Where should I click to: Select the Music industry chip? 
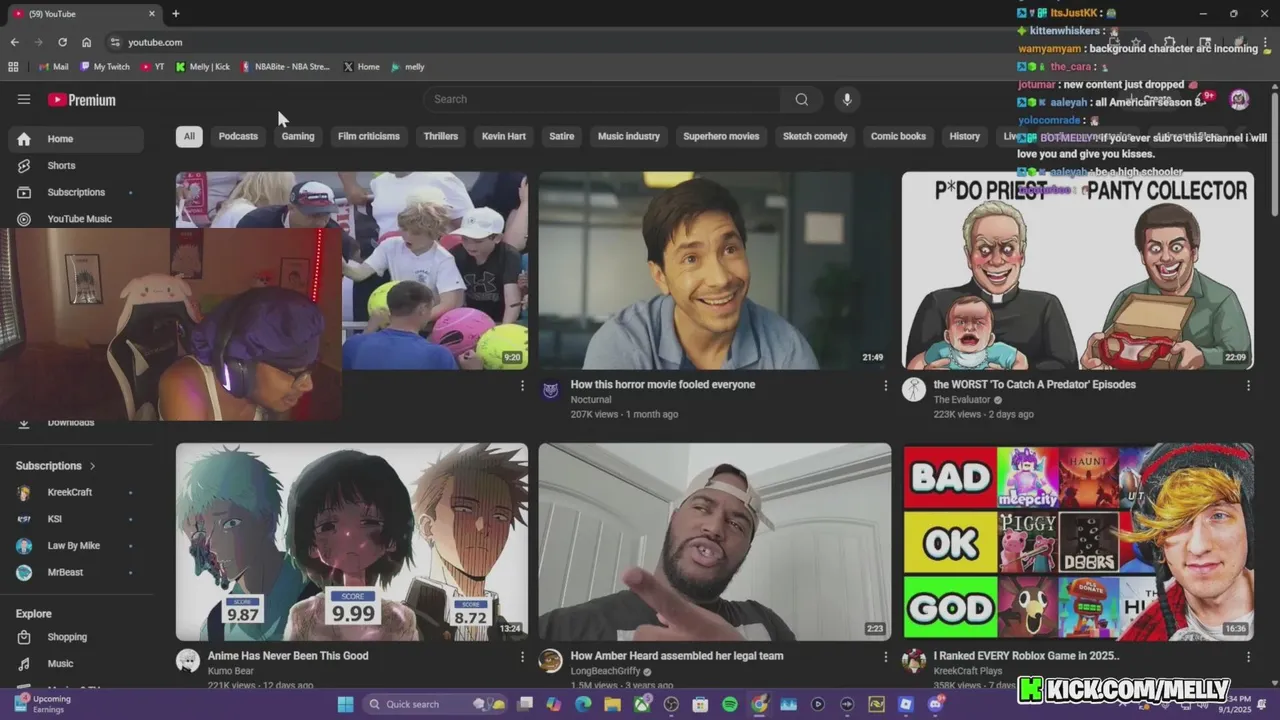(x=629, y=136)
